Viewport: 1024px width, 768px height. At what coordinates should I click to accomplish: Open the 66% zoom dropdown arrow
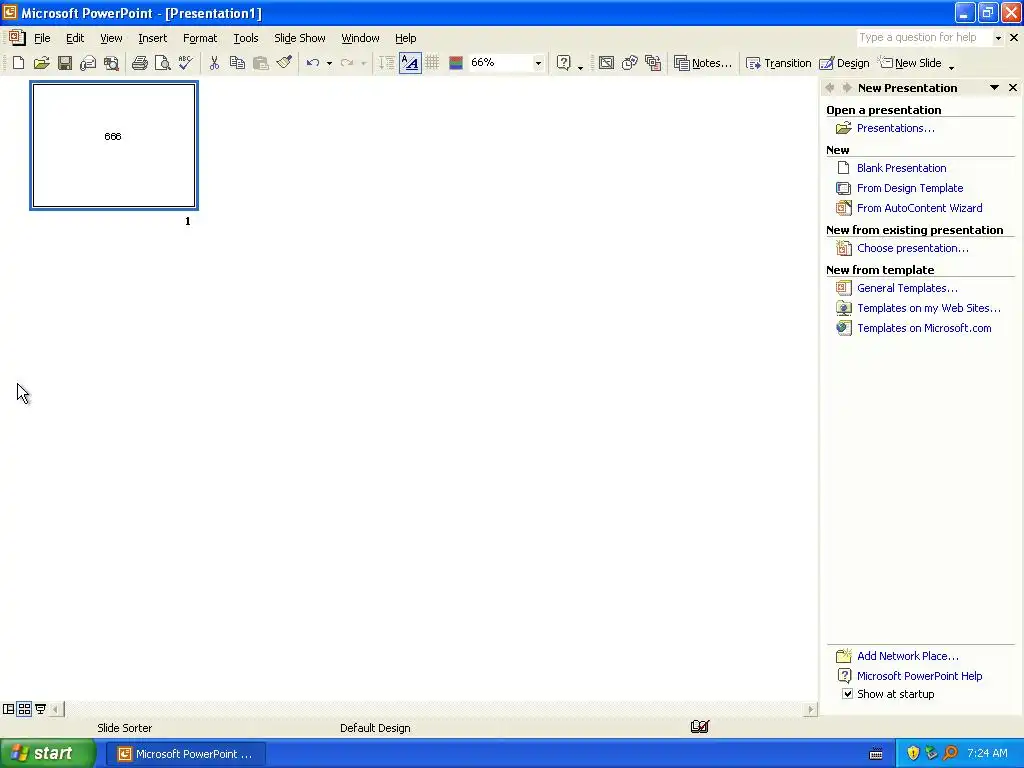click(x=538, y=63)
